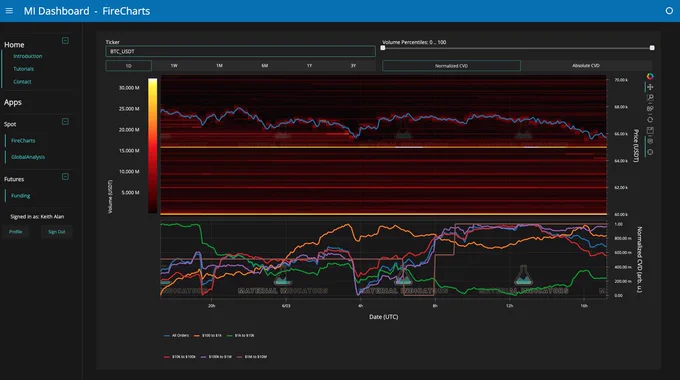Image resolution: width=680 pixels, height=380 pixels.
Task: Collapse the Home section
Action: pyautogui.click(x=65, y=41)
